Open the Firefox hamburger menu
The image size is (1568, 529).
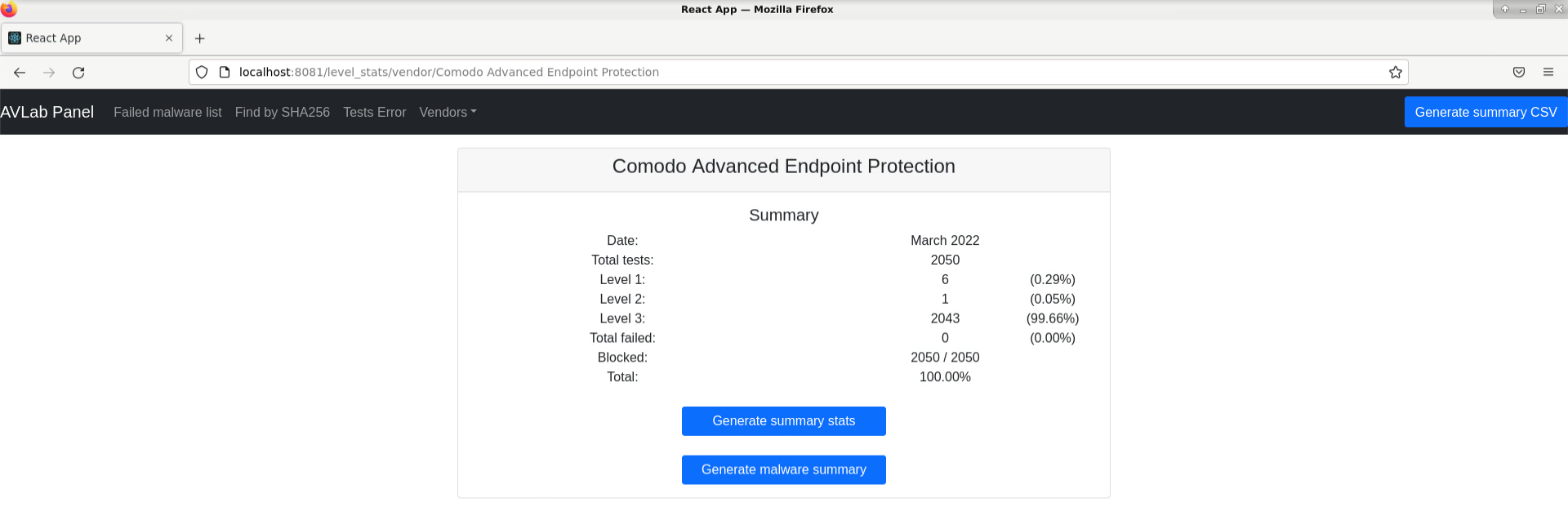(1548, 73)
